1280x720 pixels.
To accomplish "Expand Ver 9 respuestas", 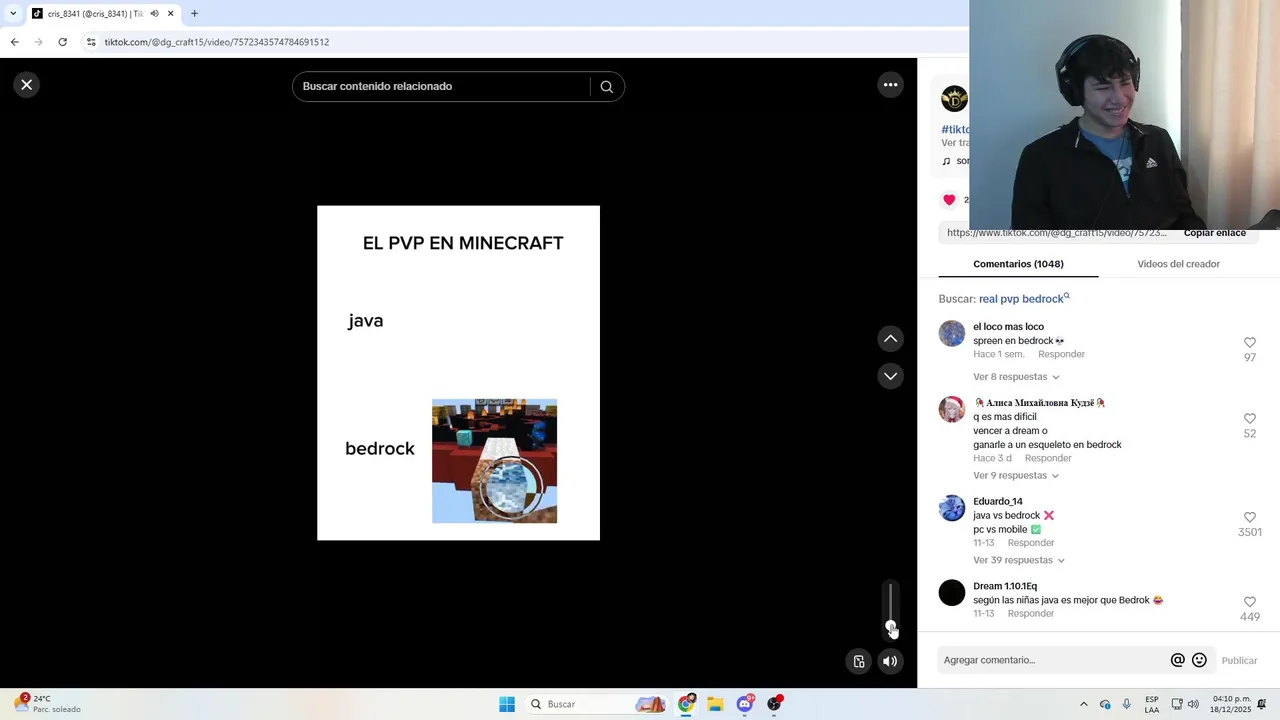I will pos(1015,476).
